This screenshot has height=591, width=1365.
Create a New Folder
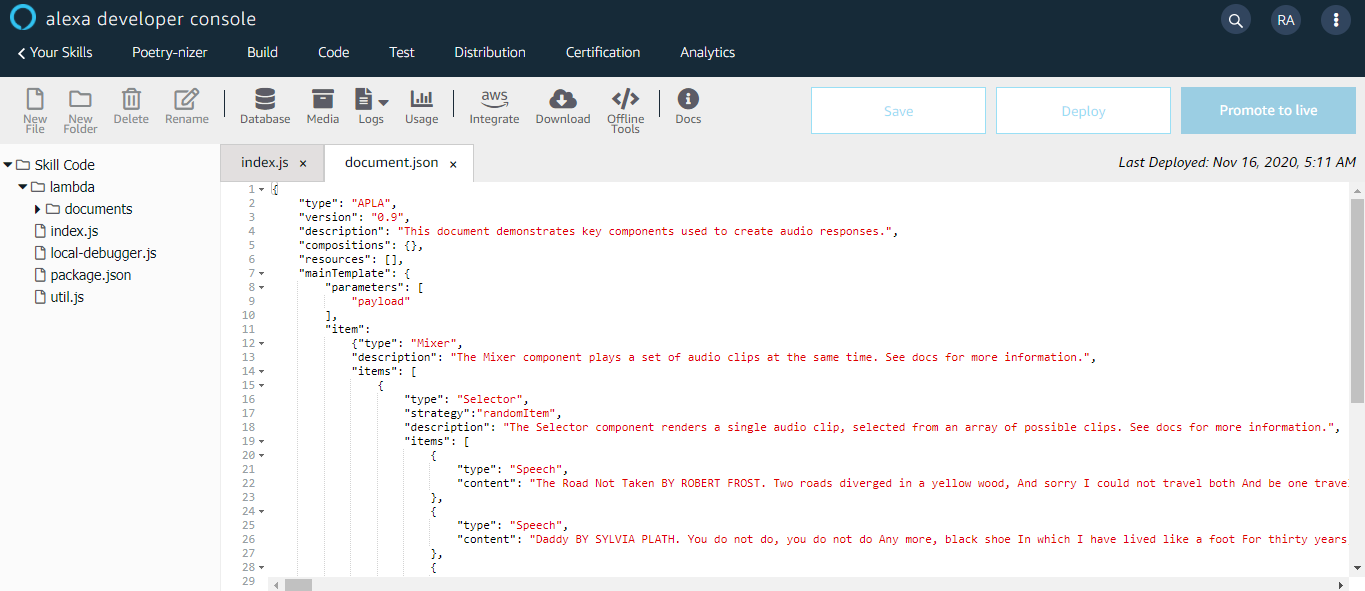coord(80,110)
